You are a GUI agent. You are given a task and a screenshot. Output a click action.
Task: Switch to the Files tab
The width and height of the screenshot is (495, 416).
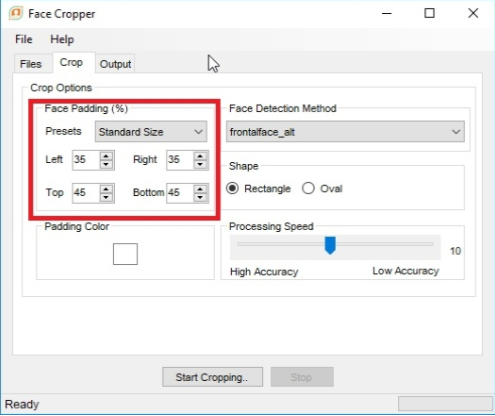(31, 64)
